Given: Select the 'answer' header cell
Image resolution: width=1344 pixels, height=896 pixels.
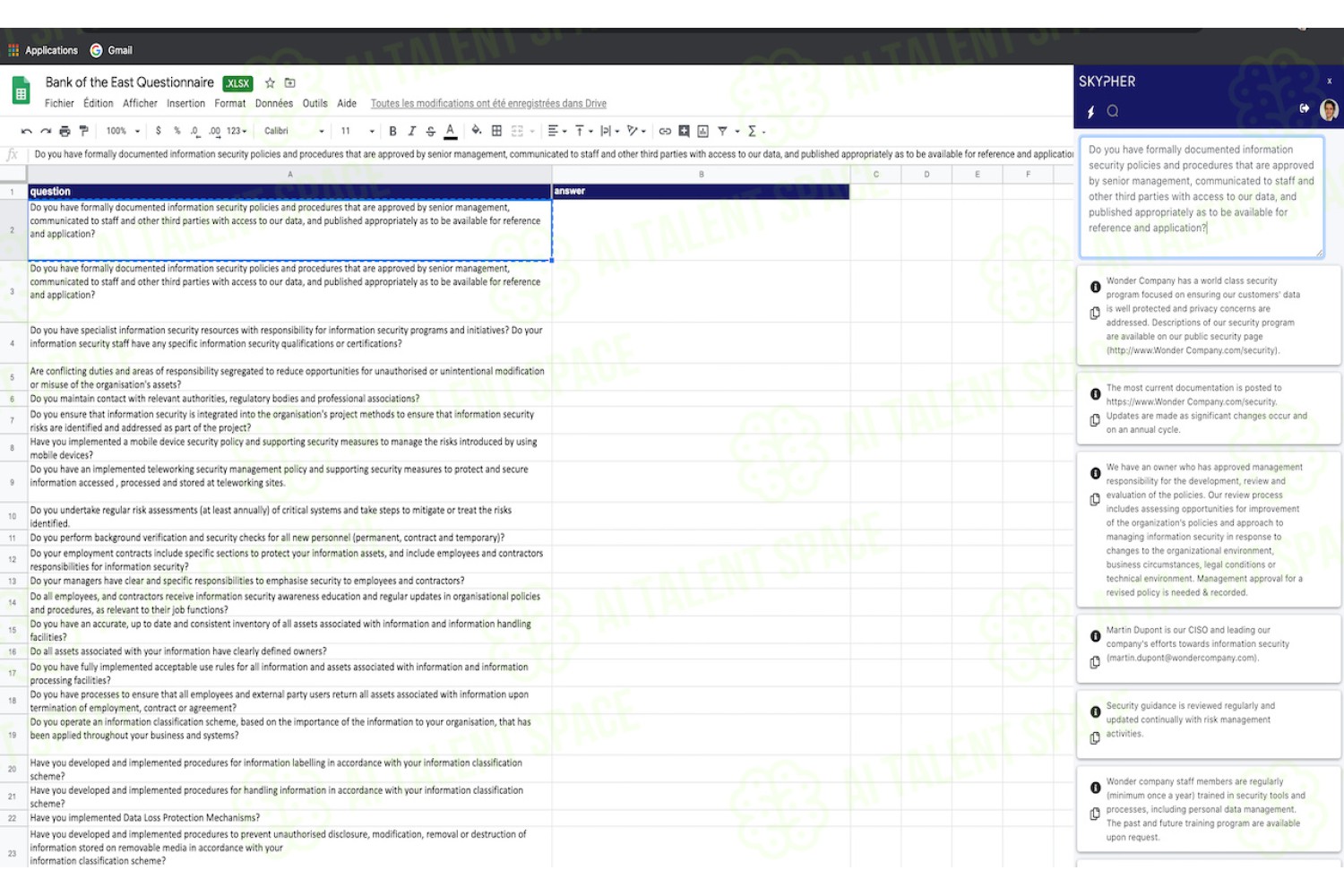Looking at the screenshot, I should (x=701, y=192).
